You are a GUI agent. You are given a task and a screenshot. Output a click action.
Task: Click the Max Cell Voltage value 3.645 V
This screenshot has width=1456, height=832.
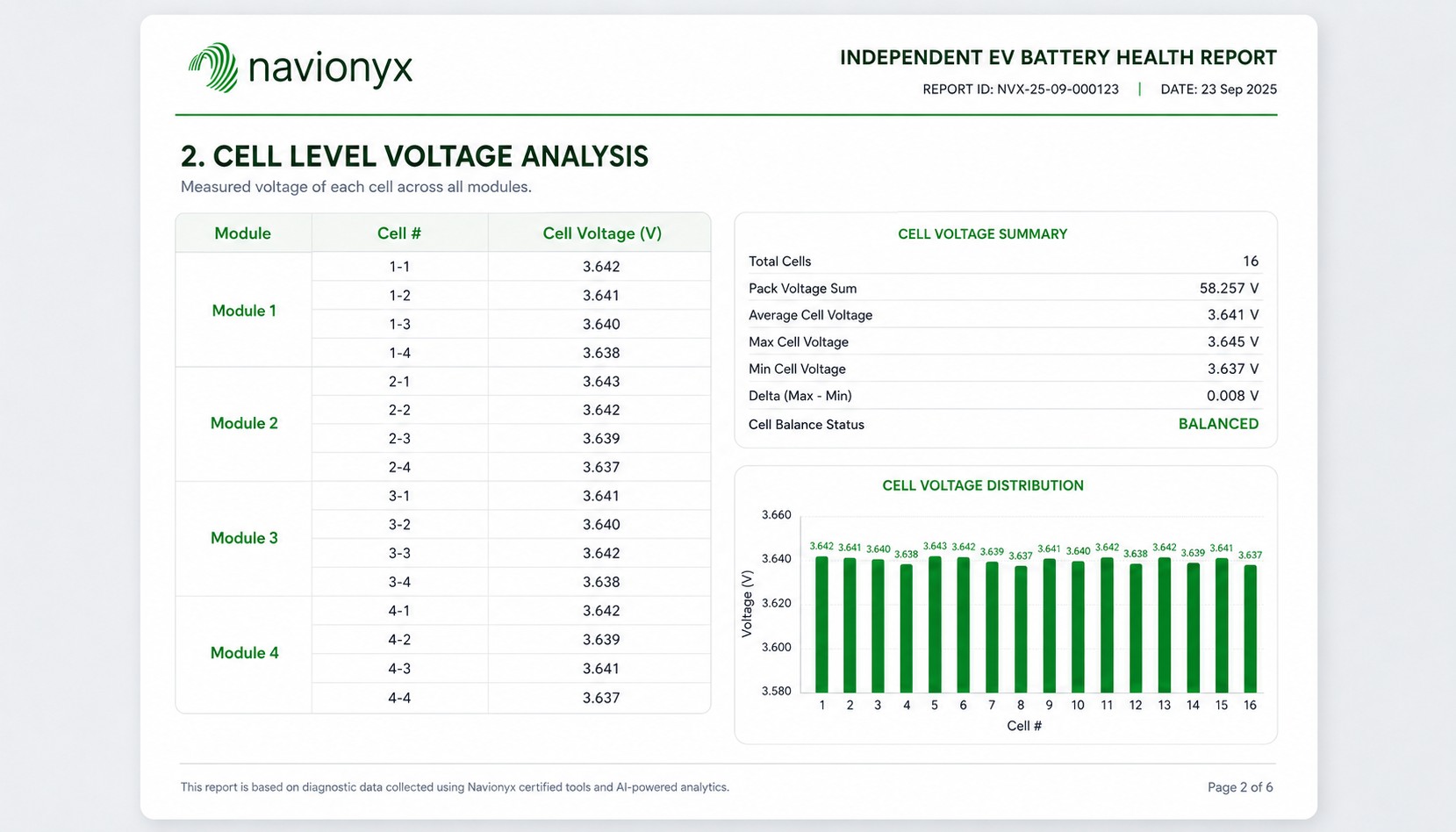(1233, 342)
